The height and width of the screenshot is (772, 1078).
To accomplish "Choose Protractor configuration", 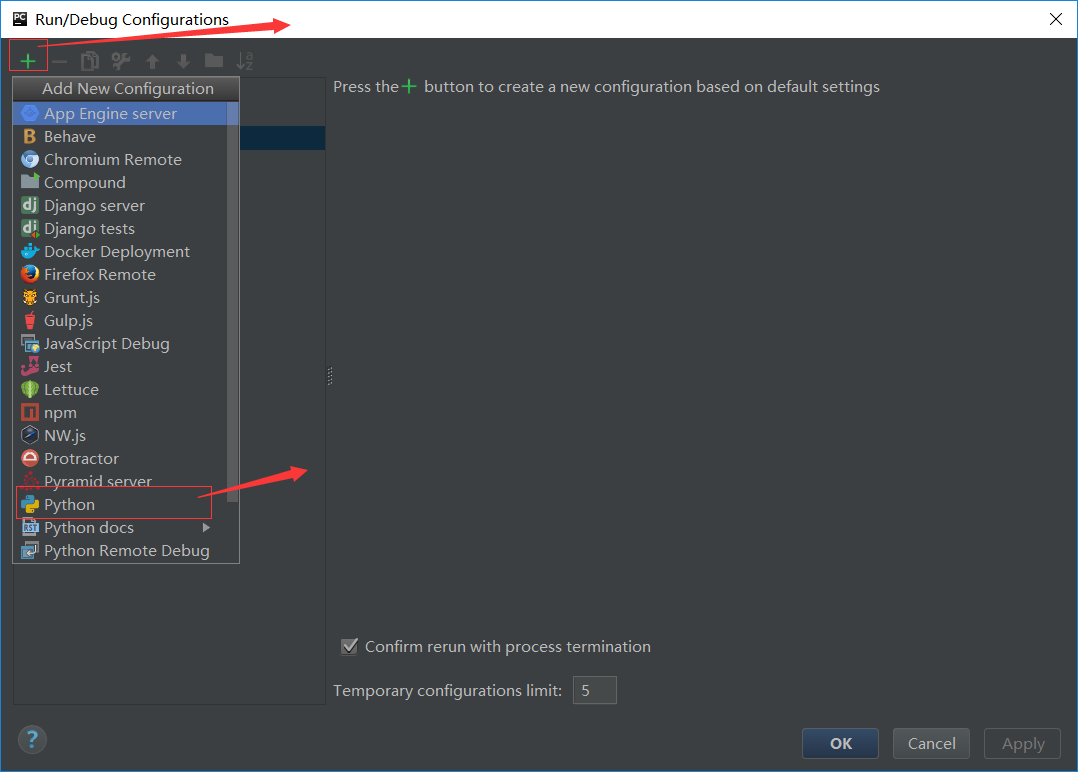I will coord(120,459).
